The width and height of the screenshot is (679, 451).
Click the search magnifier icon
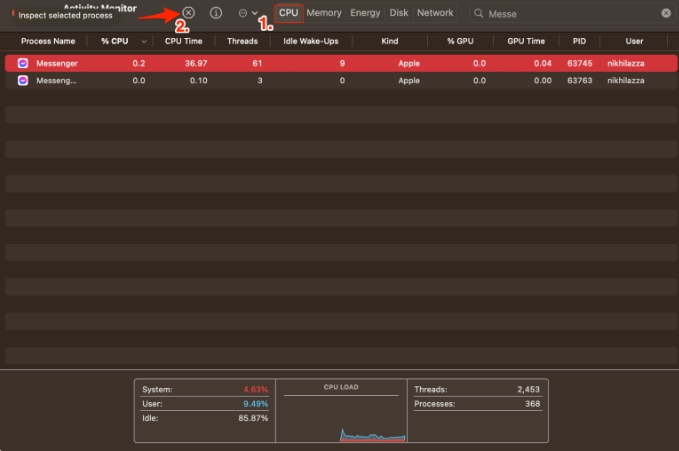tap(479, 14)
